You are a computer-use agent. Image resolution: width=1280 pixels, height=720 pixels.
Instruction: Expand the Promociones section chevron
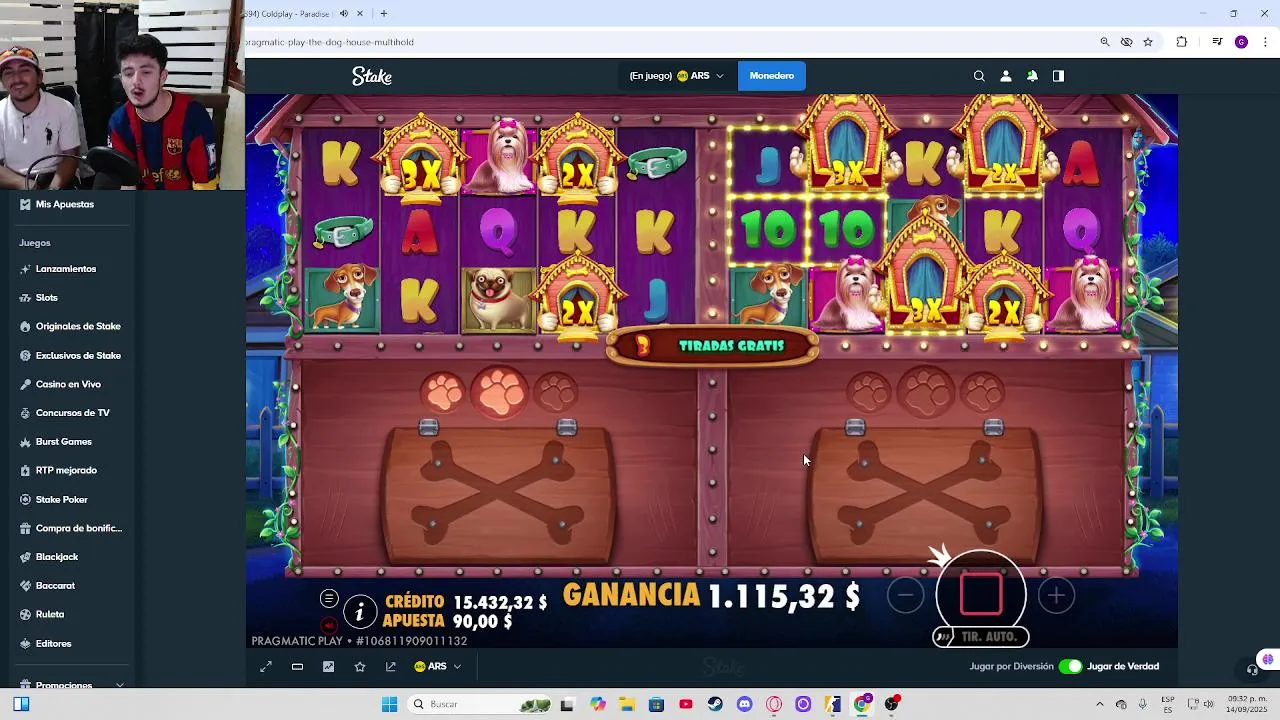tap(120, 685)
